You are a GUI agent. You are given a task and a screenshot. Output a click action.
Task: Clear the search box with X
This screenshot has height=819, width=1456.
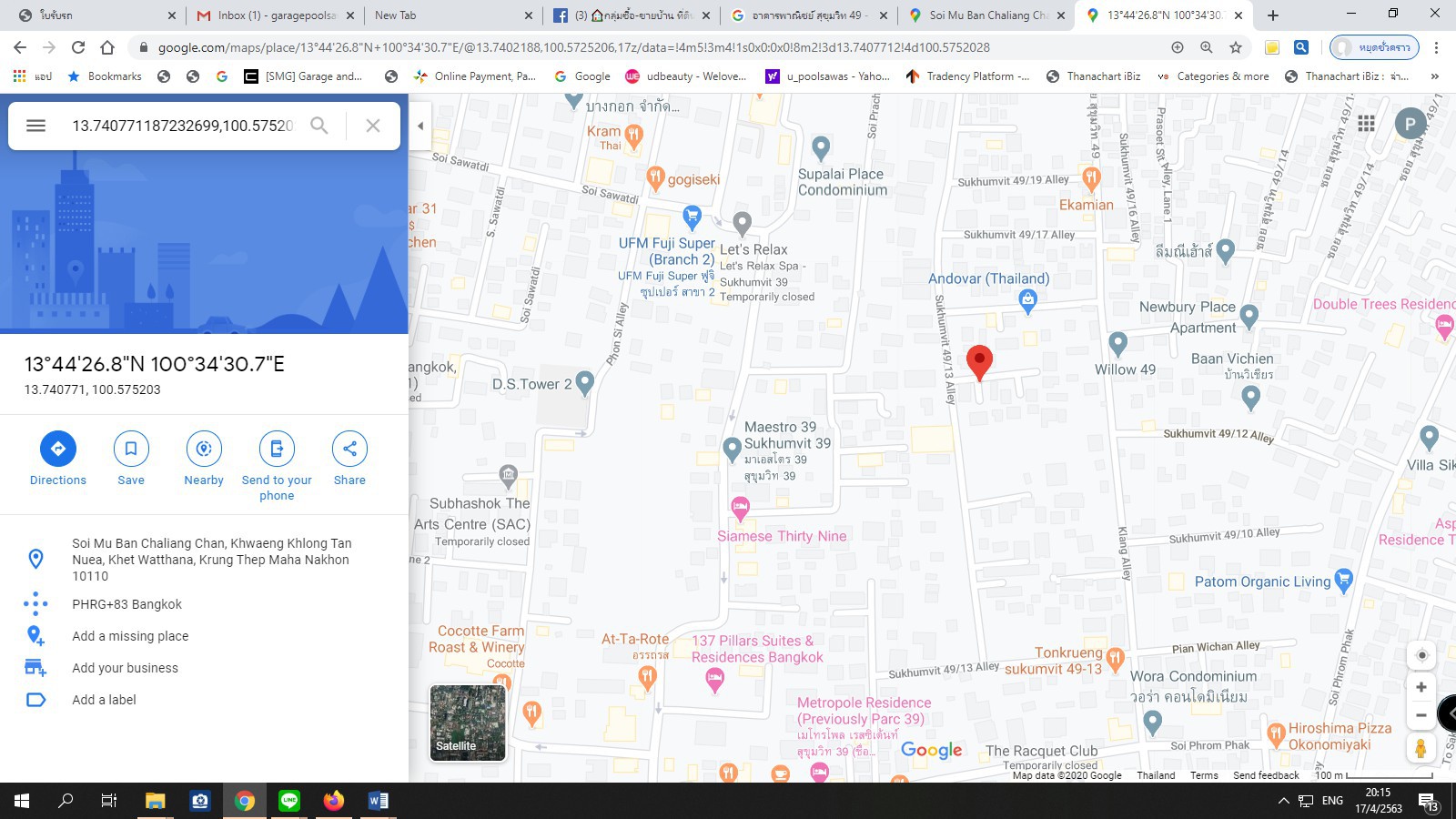click(373, 126)
